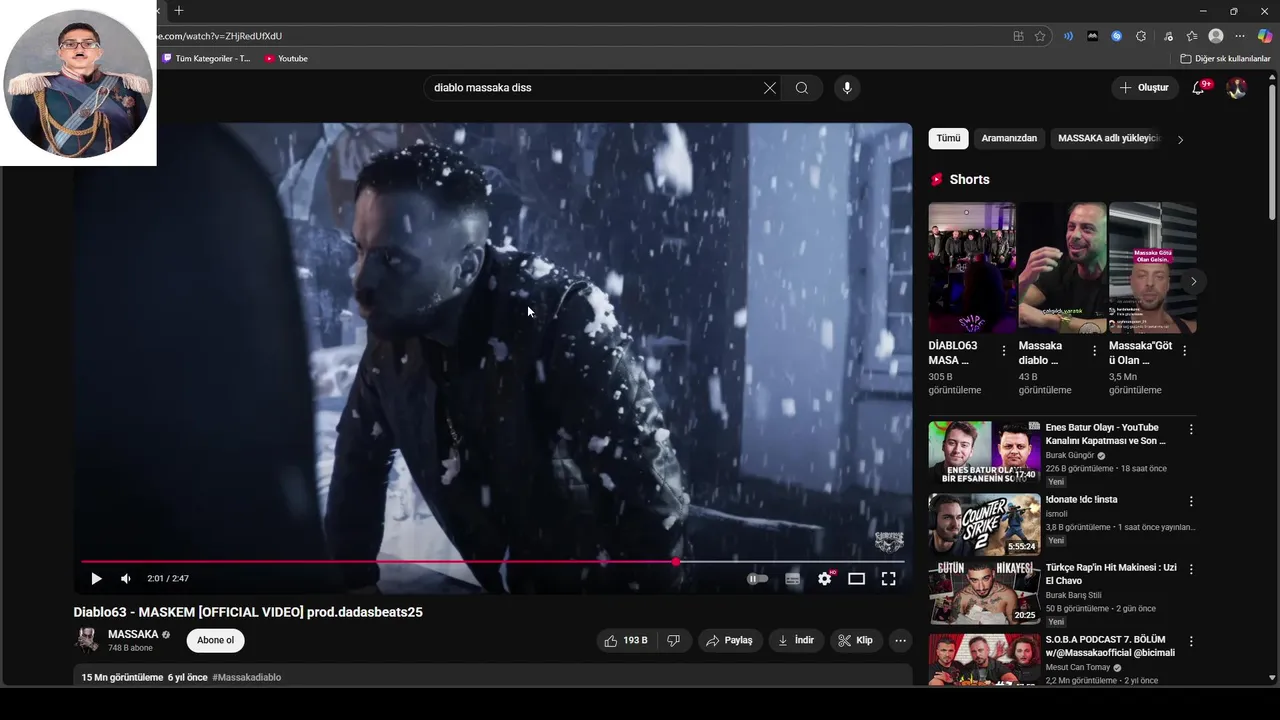Open options for S.O.B.A PODCAST video
Viewport: 1280px width, 720px height.
coord(1191,641)
